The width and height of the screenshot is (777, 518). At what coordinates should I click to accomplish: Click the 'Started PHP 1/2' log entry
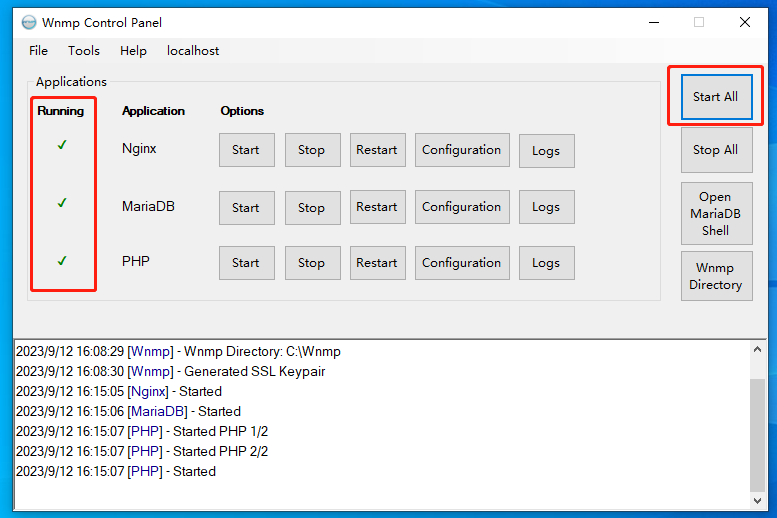(142, 431)
